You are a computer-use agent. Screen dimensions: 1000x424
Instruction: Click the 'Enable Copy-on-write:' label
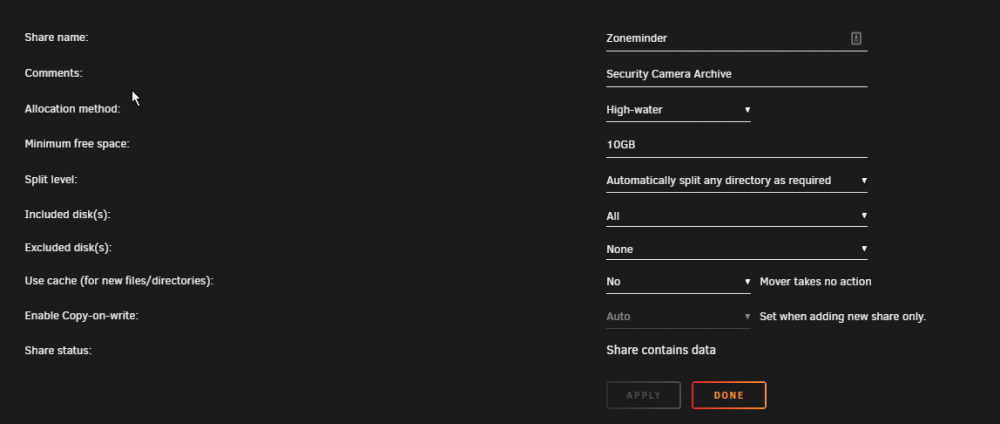(82, 316)
